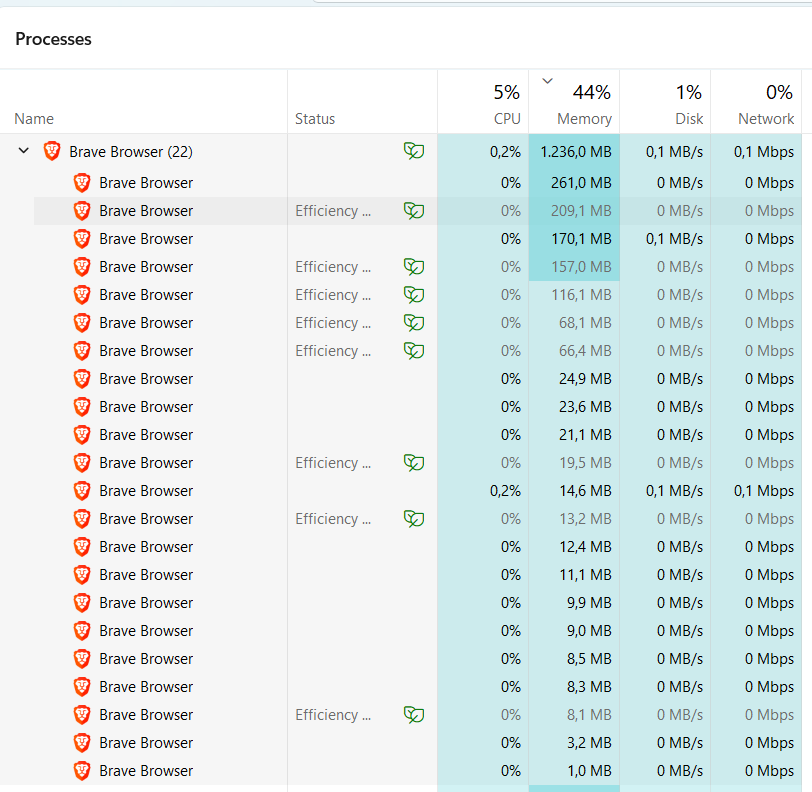
Task: Click the sort direction chevron above Memory
Action: coord(547,81)
